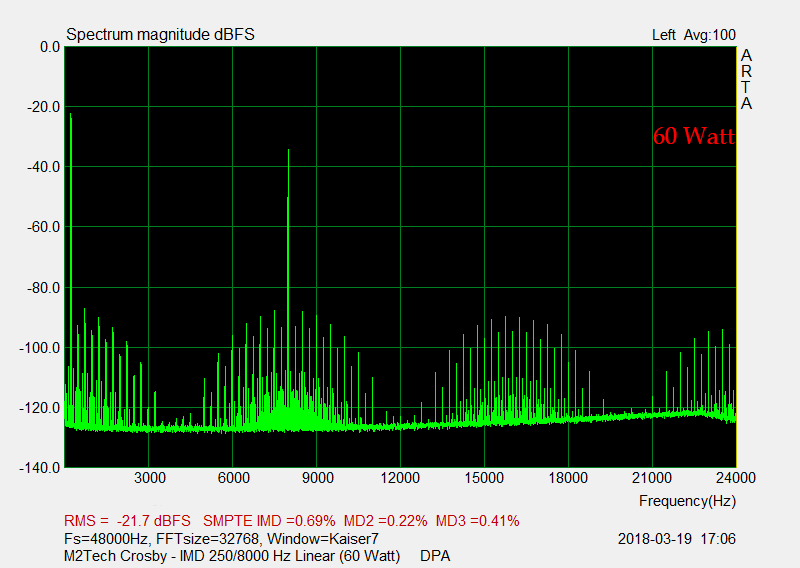The width and height of the screenshot is (800, 568).
Task: Click the 'MD2 =0.22%' readout
Action: click(x=386, y=521)
